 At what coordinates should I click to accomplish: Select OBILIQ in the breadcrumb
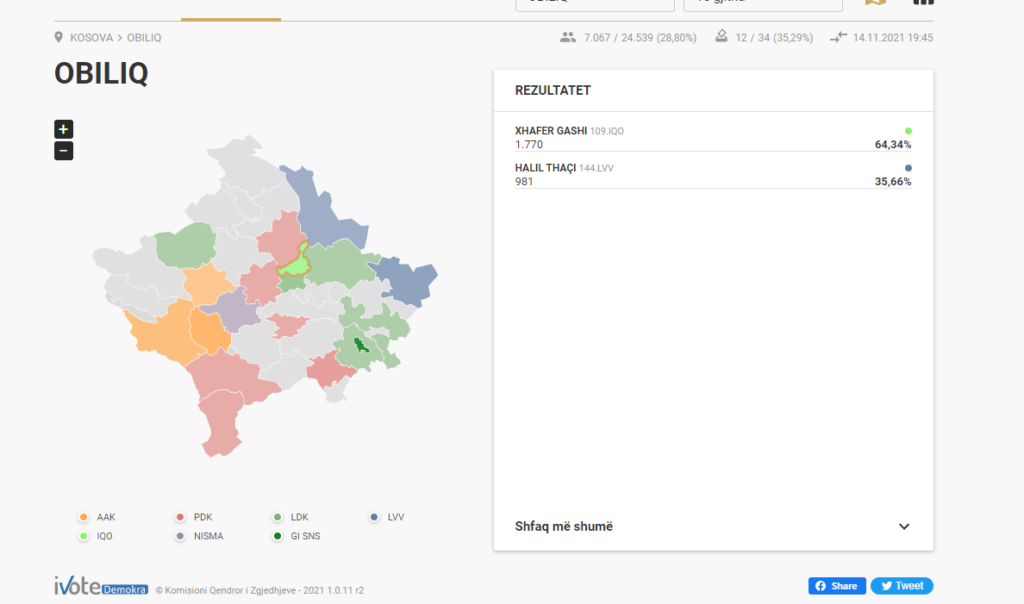tap(144, 38)
